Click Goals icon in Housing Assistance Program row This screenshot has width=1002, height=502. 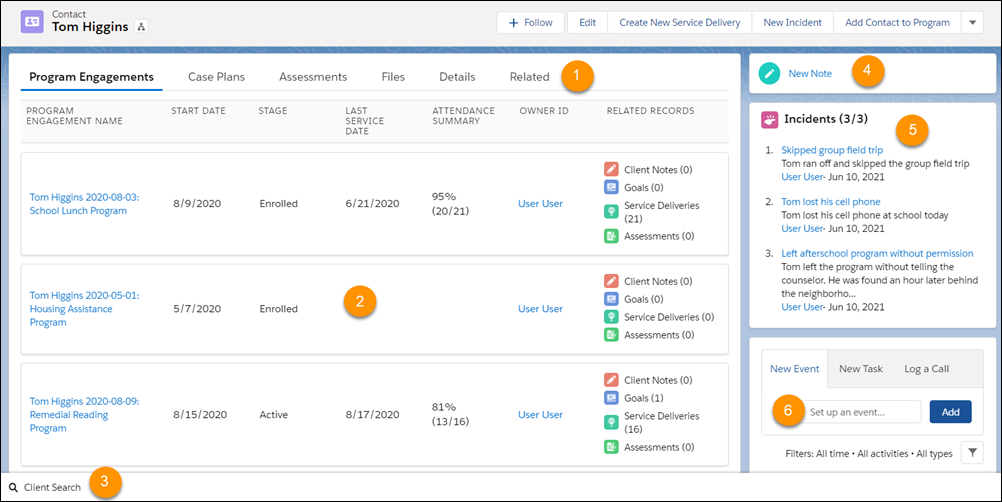pos(611,299)
